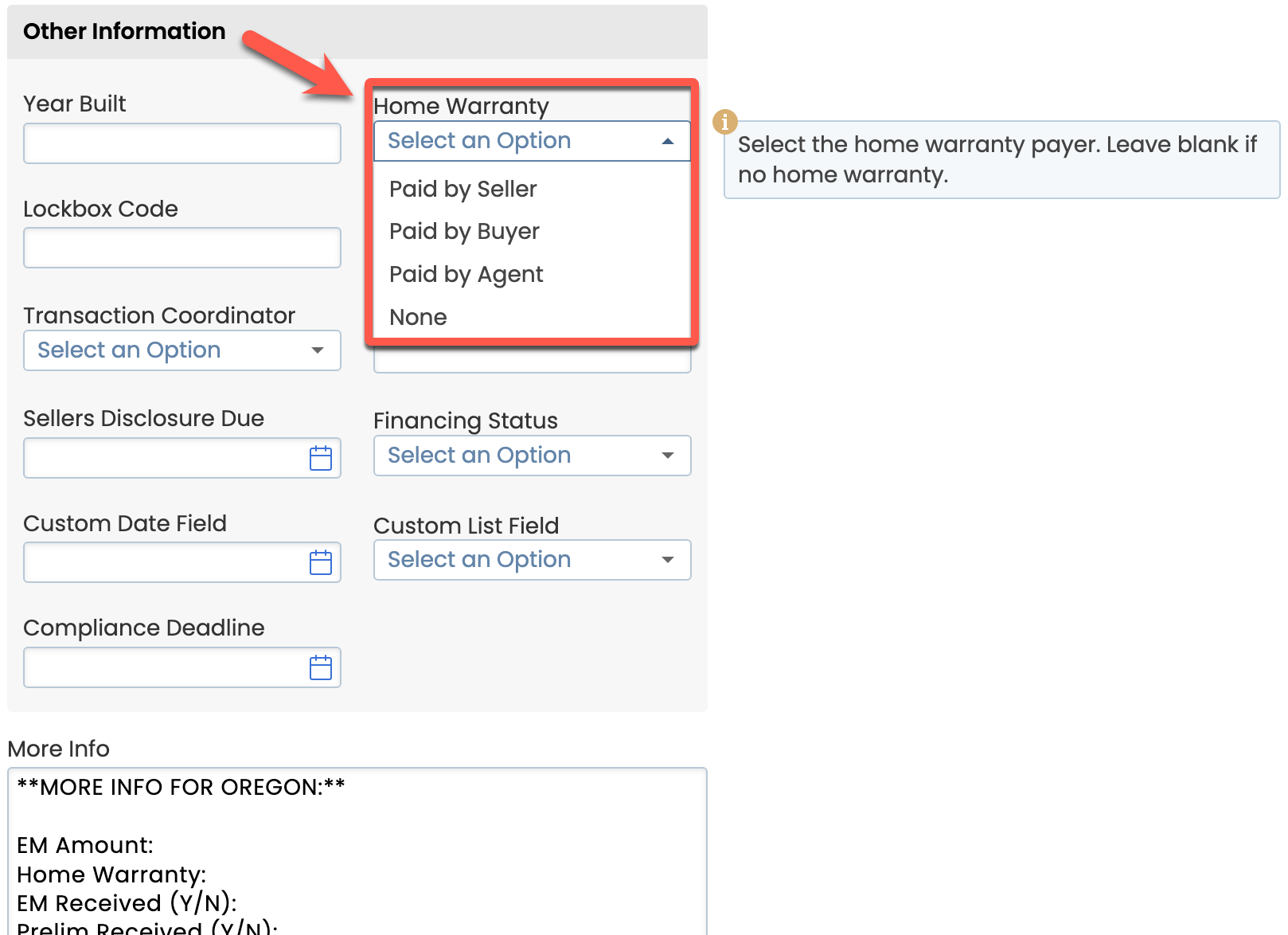The height and width of the screenshot is (935, 1288).
Task: Collapse the Home Warranty dropdown arrow
Action: pyautogui.click(x=668, y=141)
